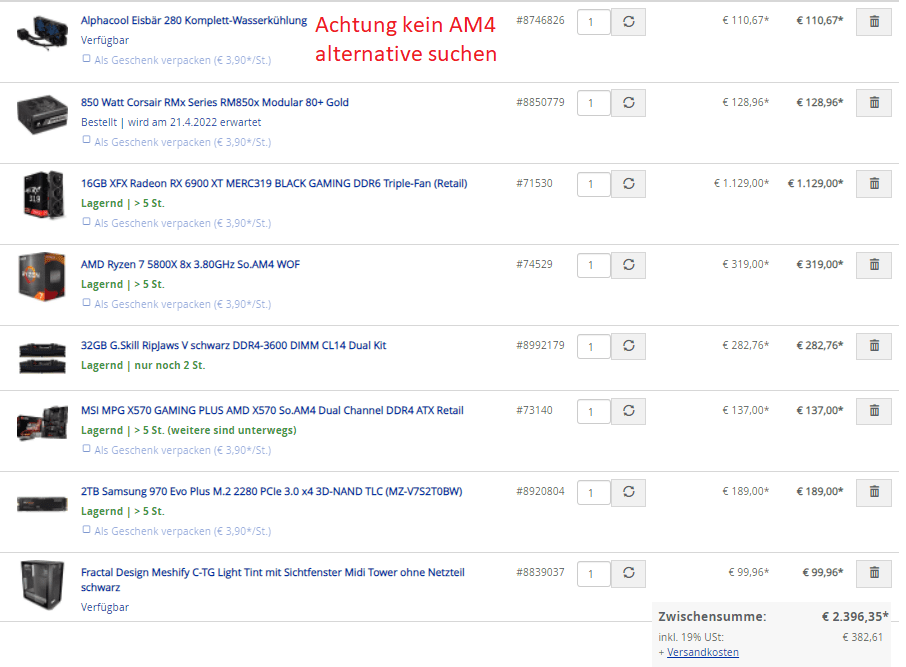Select article number #71530
This screenshot has width=906, height=667.
(x=534, y=183)
